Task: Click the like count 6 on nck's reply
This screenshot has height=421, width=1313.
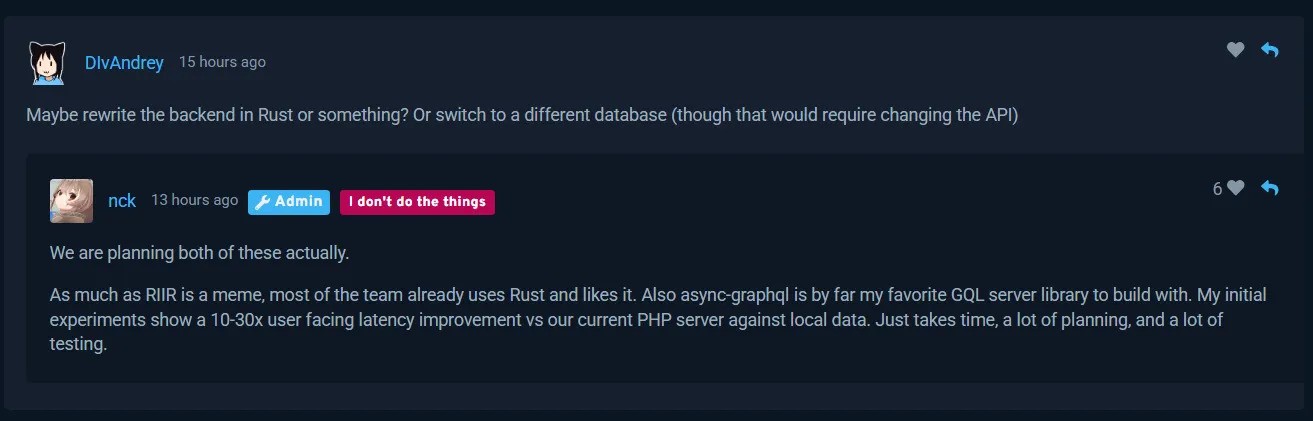Action: [1218, 189]
